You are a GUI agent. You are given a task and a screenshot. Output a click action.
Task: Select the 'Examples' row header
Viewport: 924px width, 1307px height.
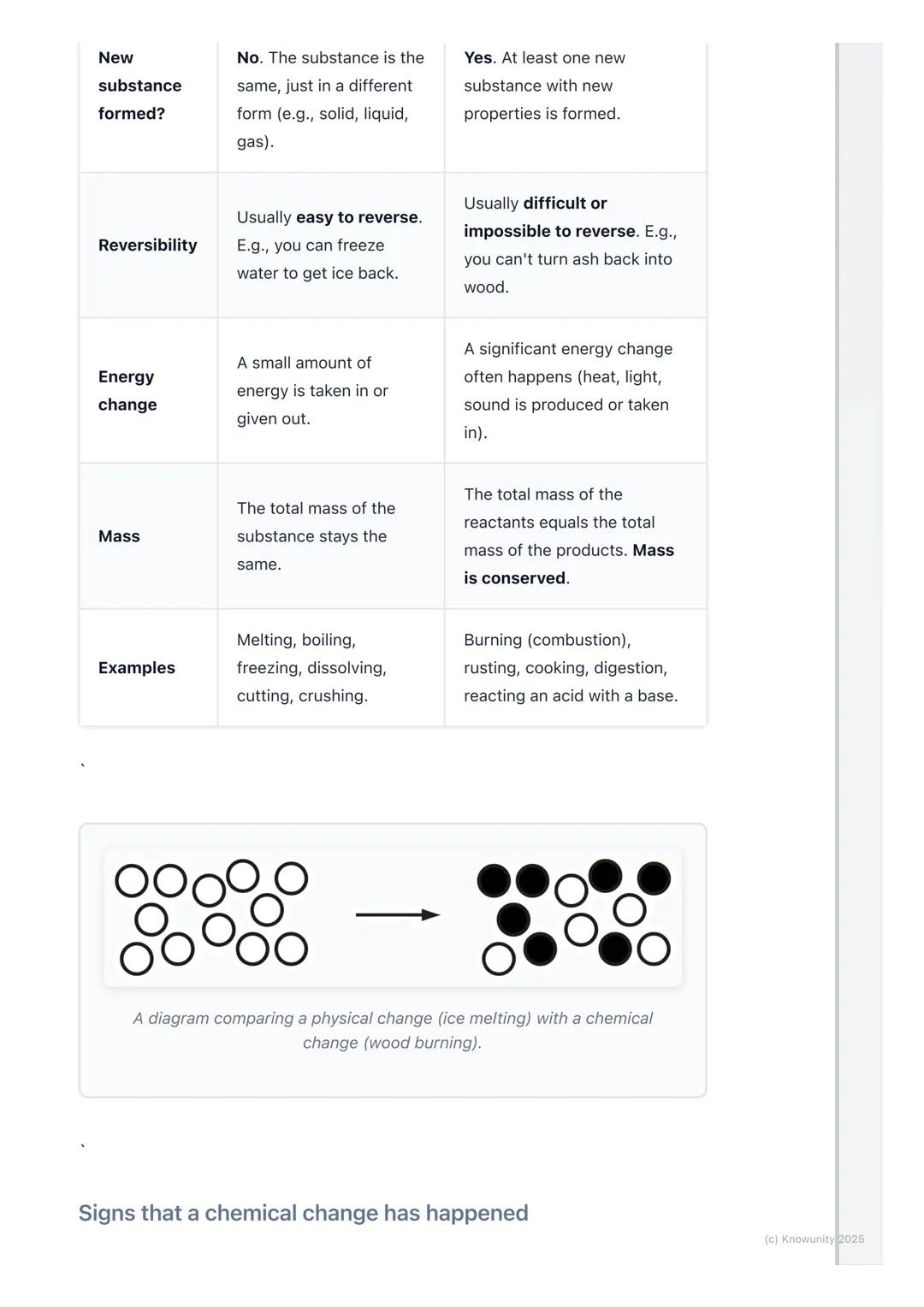point(137,668)
